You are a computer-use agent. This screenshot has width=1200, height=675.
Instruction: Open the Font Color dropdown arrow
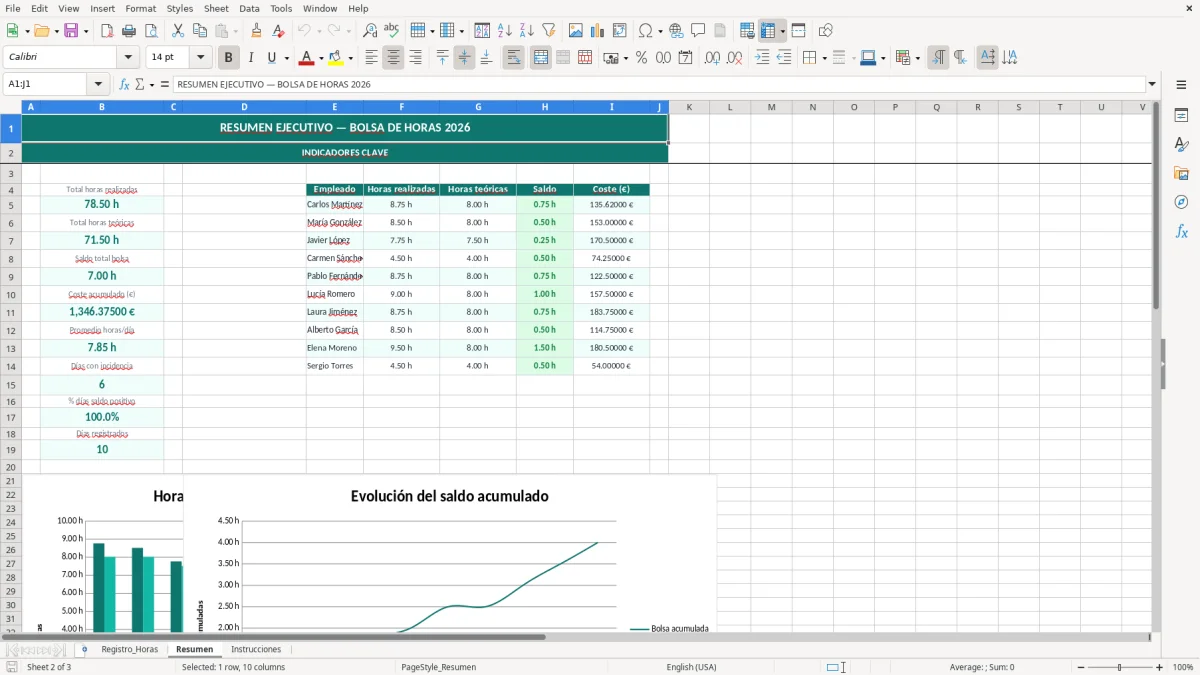click(x=321, y=58)
